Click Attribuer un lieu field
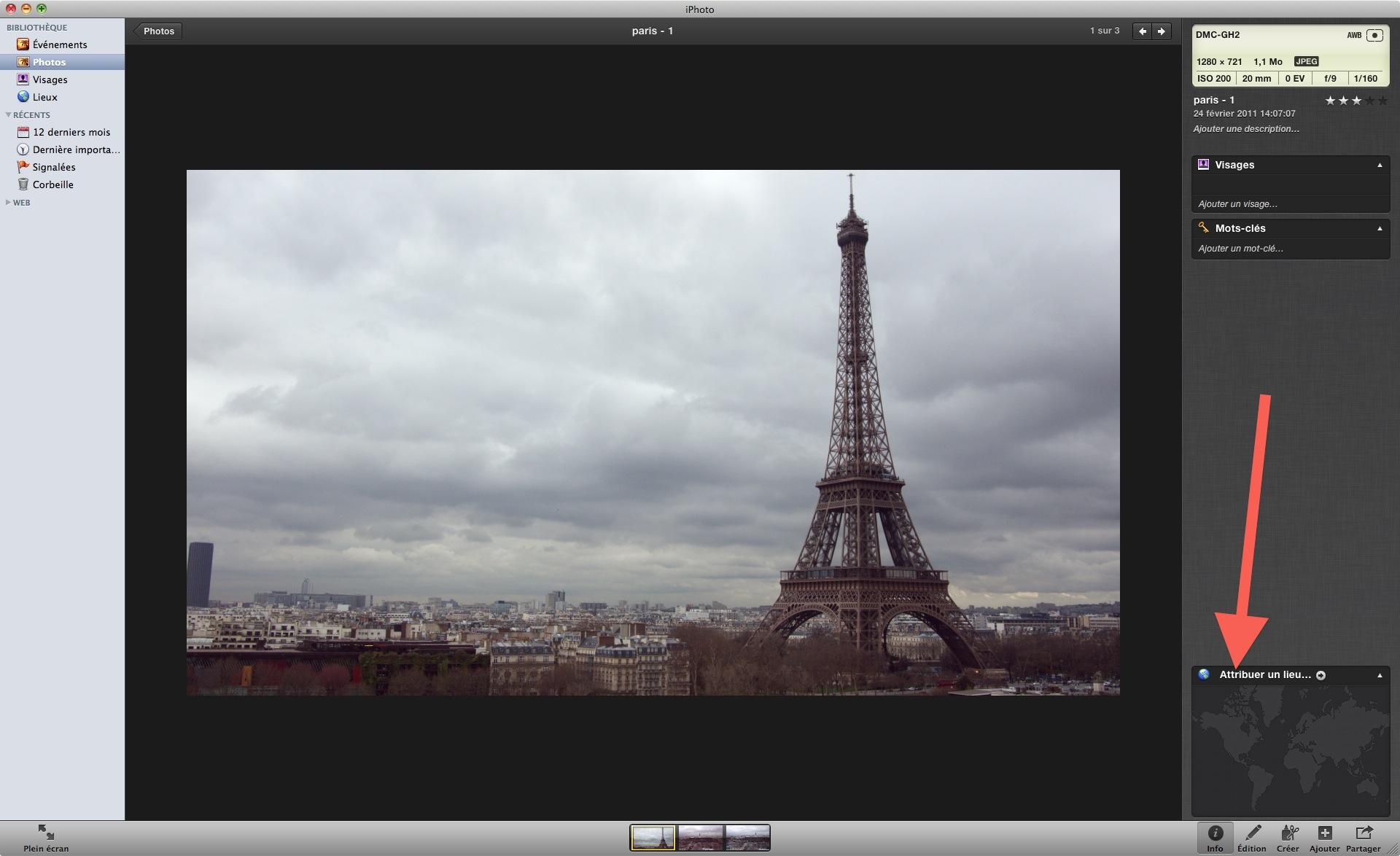 (x=1265, y=675)
